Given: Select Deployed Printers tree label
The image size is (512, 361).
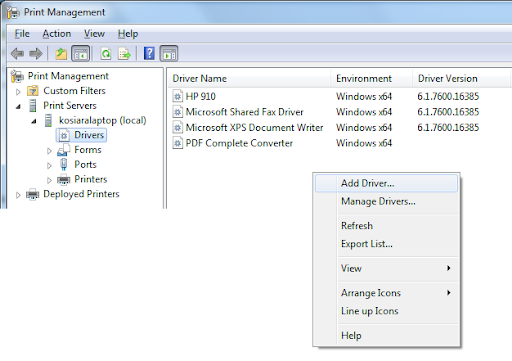Looking at the screenshot, I should (x=81, y=194).
